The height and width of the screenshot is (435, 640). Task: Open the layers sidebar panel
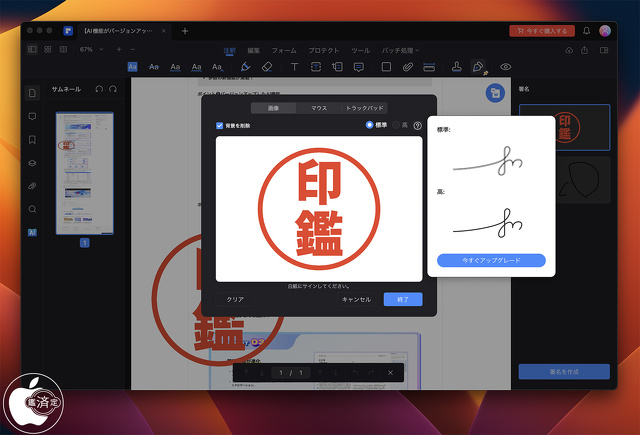point(32,163)
